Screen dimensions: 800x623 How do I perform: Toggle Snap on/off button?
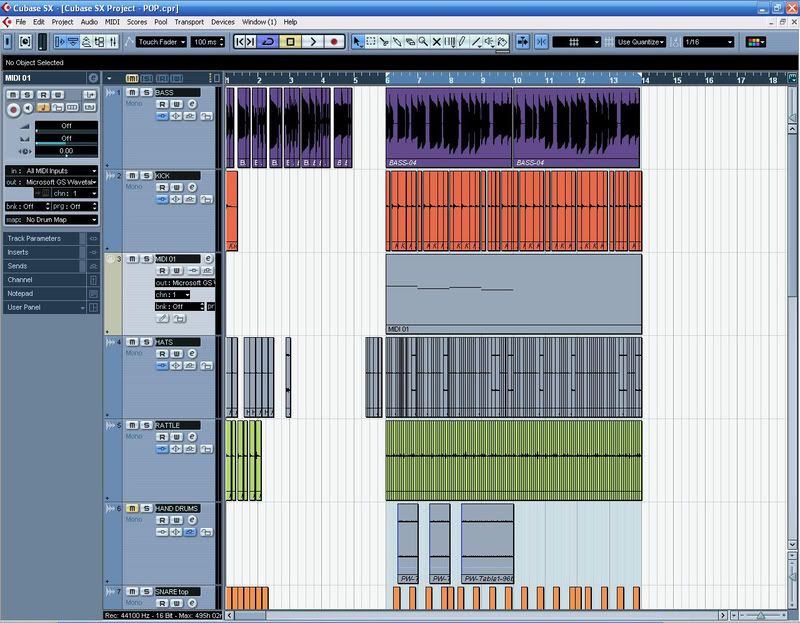541,42
